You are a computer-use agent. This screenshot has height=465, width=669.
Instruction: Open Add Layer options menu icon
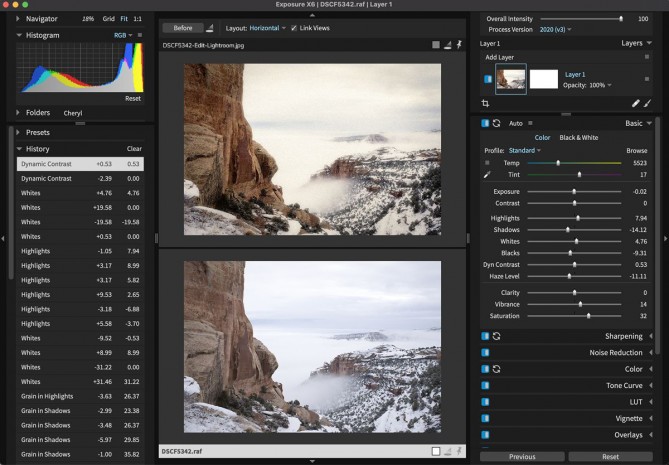coord(647,57)
